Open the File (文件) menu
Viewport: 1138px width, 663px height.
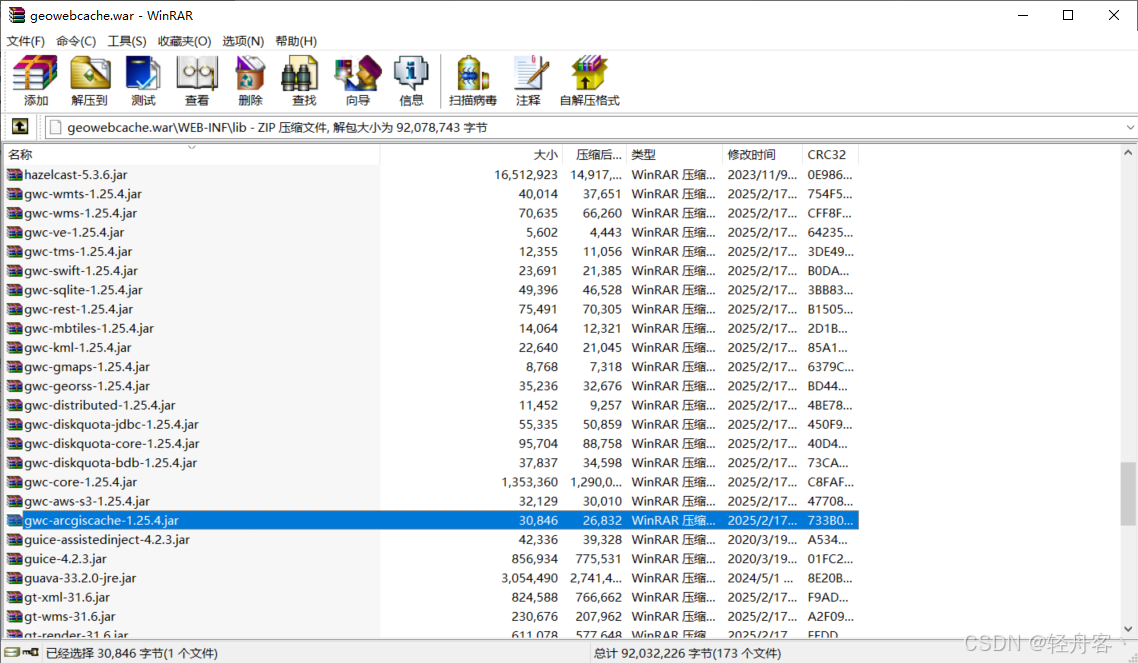coord(25,41)
